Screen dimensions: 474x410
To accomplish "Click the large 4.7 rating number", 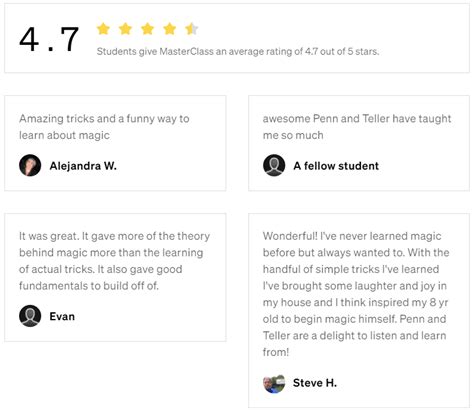I will 49,39.
